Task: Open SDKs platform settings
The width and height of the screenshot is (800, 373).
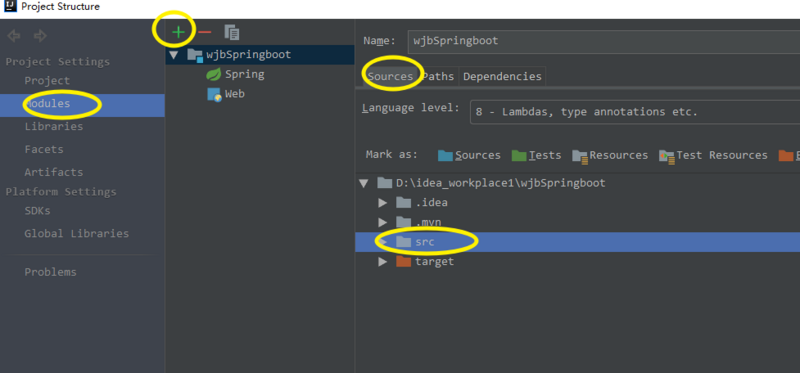Action: pyautogui.click(x=37, y=211)
